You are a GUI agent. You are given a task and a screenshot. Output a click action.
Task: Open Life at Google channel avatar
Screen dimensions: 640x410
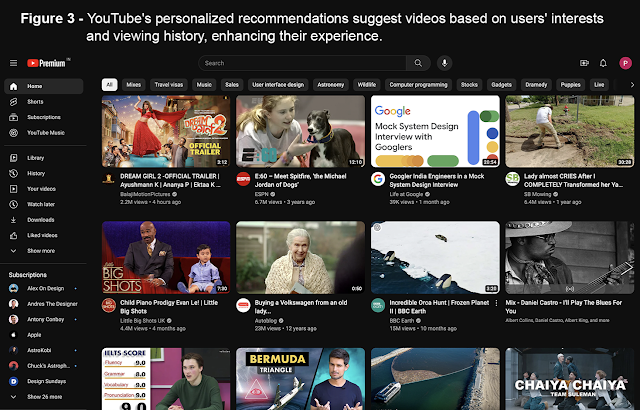pos(378,179)
